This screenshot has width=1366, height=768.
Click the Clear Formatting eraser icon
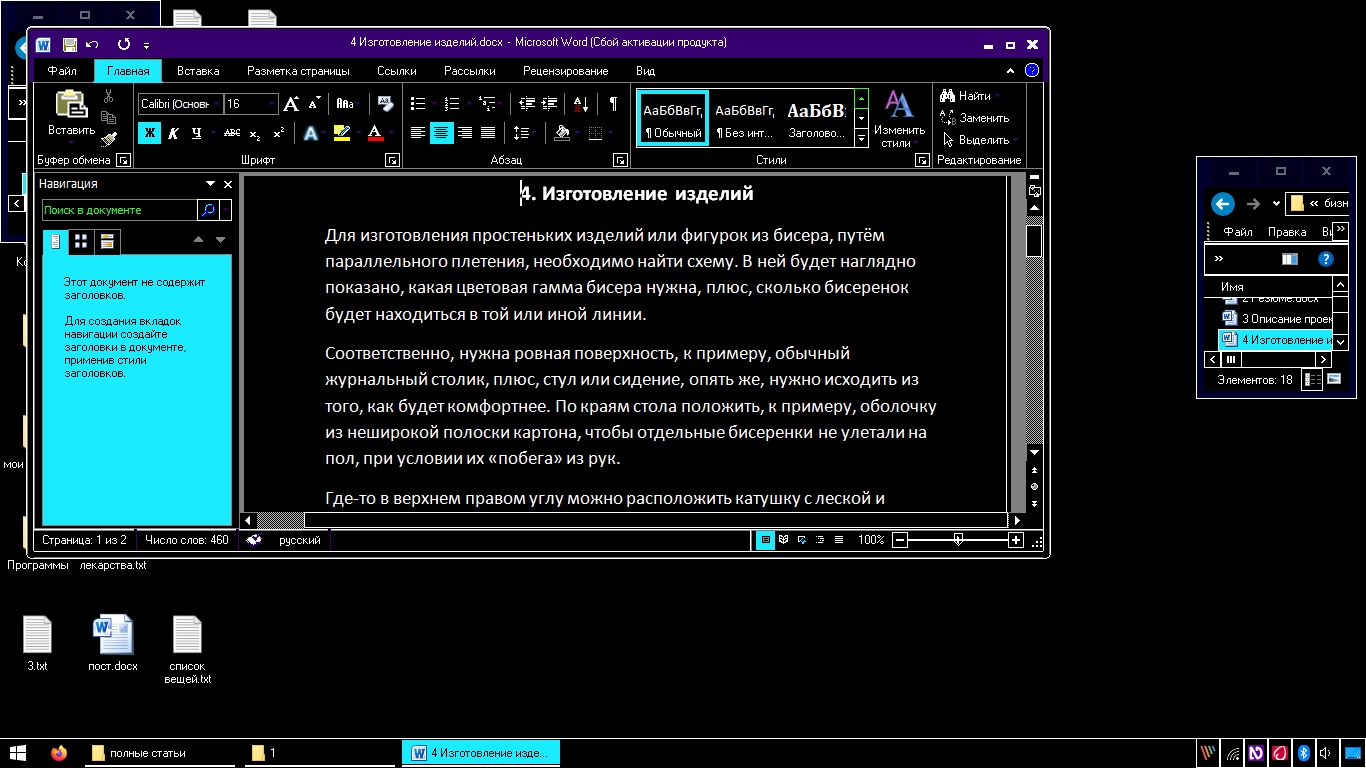tap(384, 103)
